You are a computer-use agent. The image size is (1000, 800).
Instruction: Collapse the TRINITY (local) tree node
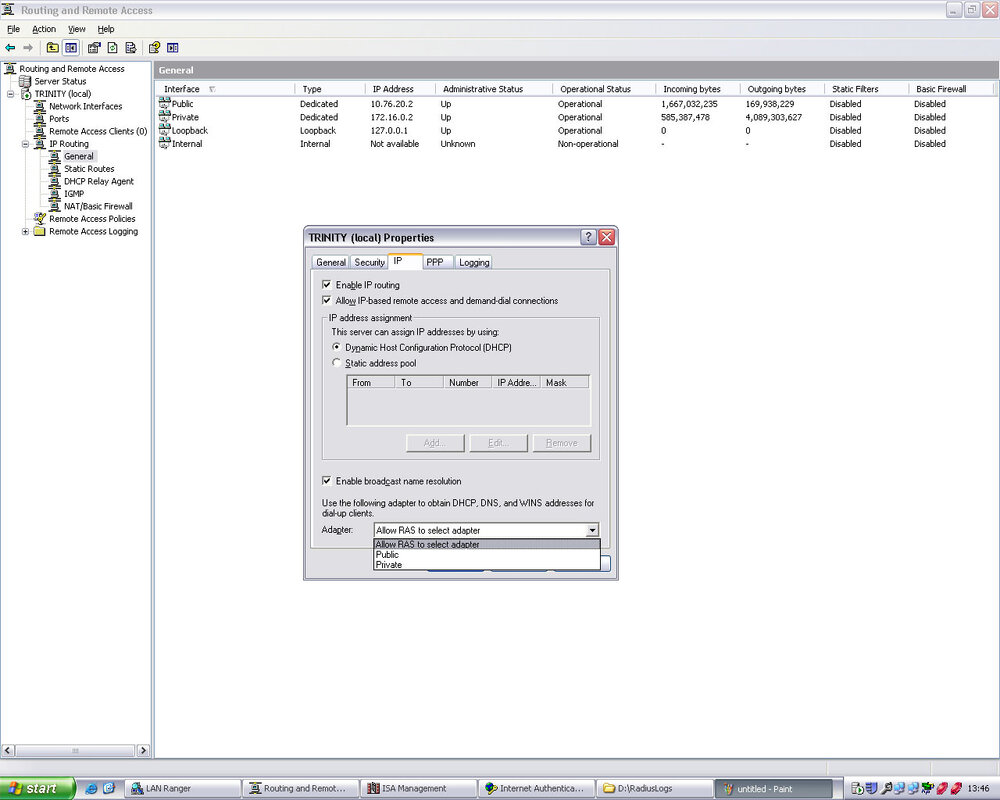10,94
